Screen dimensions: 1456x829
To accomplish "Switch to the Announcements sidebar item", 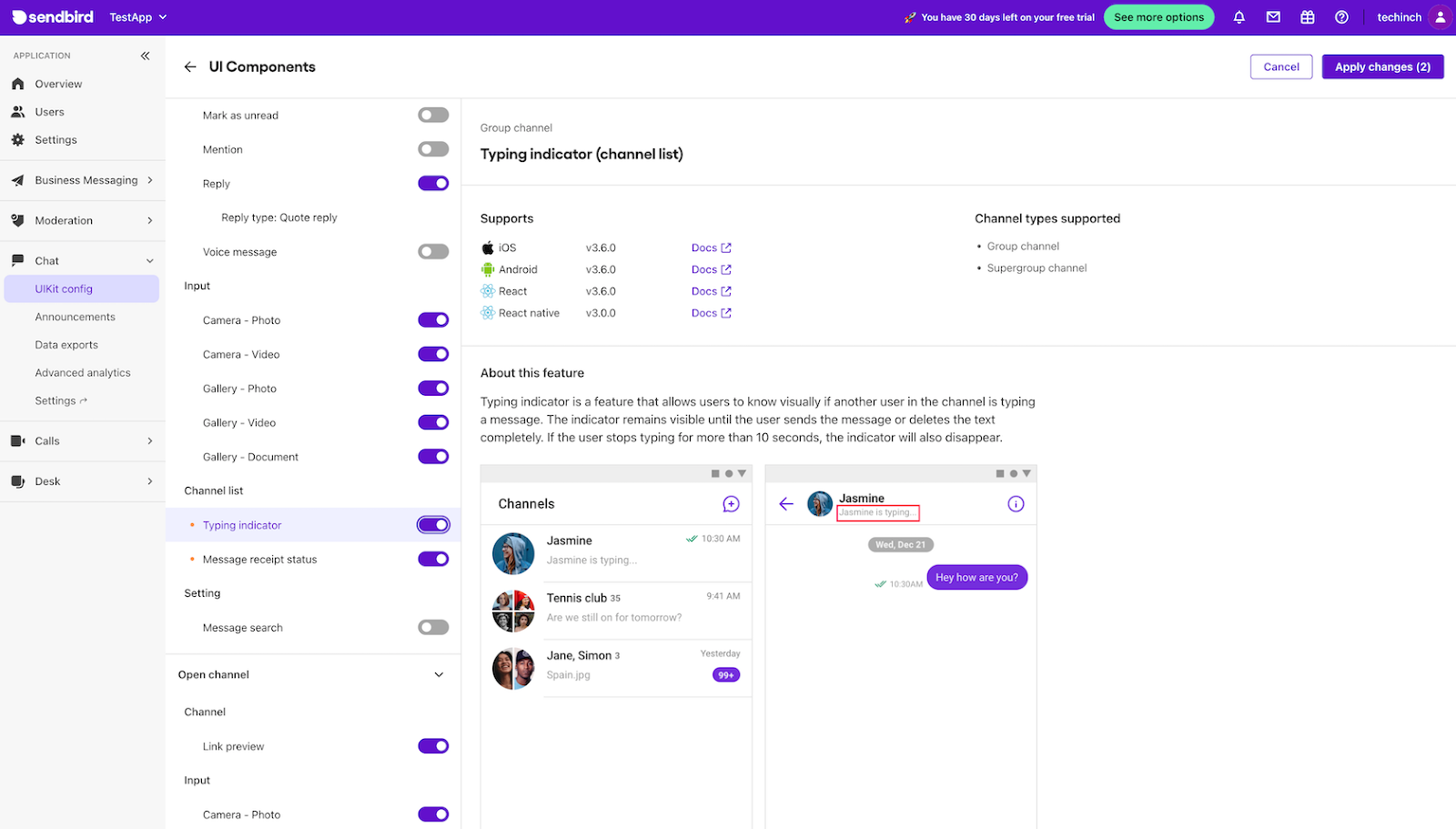I will coord(75,316).
